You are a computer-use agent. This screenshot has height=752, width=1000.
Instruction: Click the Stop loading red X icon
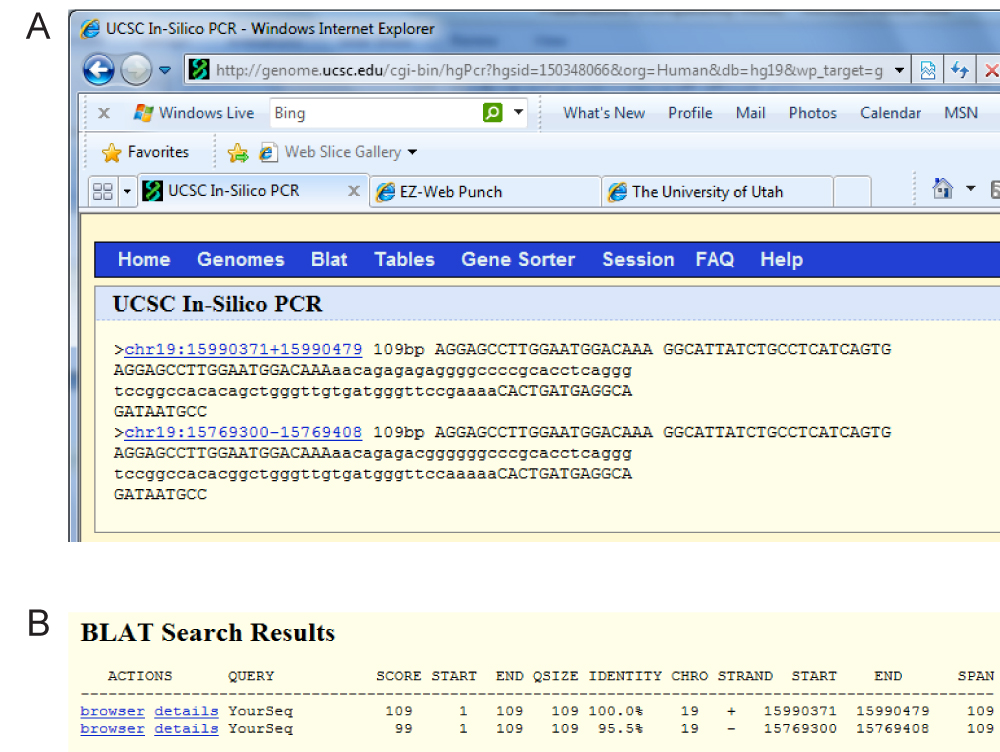pyautogui.click(x=992, y=70)
